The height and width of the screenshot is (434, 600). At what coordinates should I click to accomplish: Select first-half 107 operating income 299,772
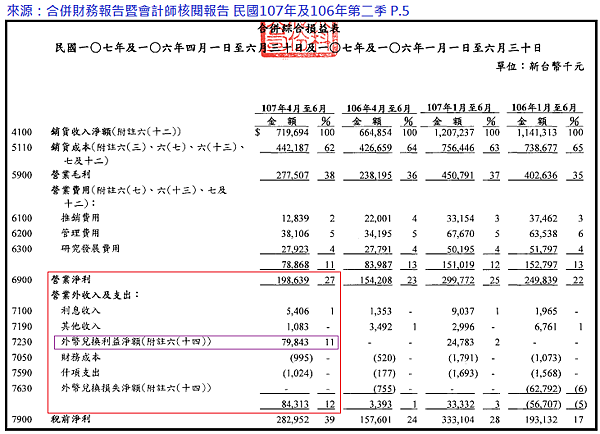458,280
